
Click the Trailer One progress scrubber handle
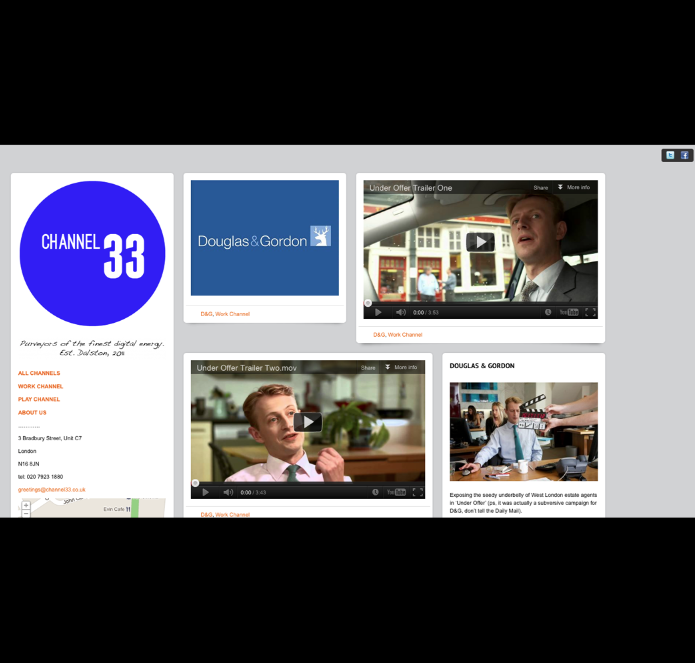tap(368, 303)
